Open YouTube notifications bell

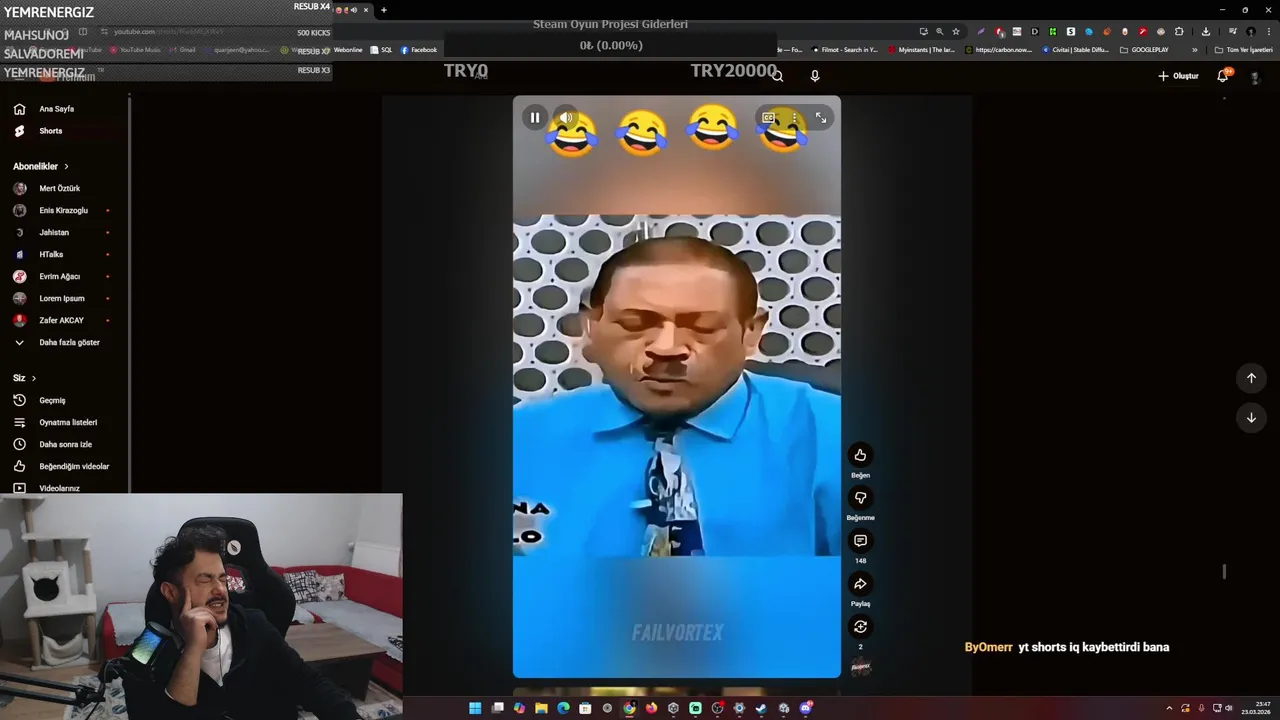pos(1223,76)
